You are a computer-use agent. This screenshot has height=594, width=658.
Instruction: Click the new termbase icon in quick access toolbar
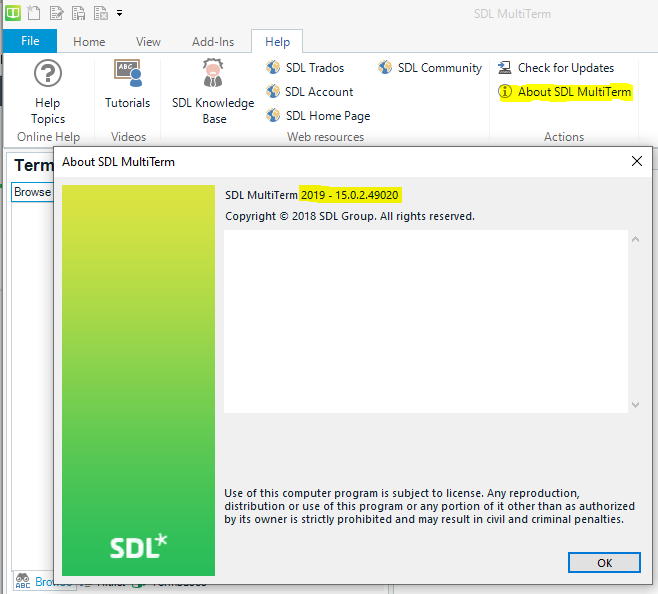(x=34, y=13)
